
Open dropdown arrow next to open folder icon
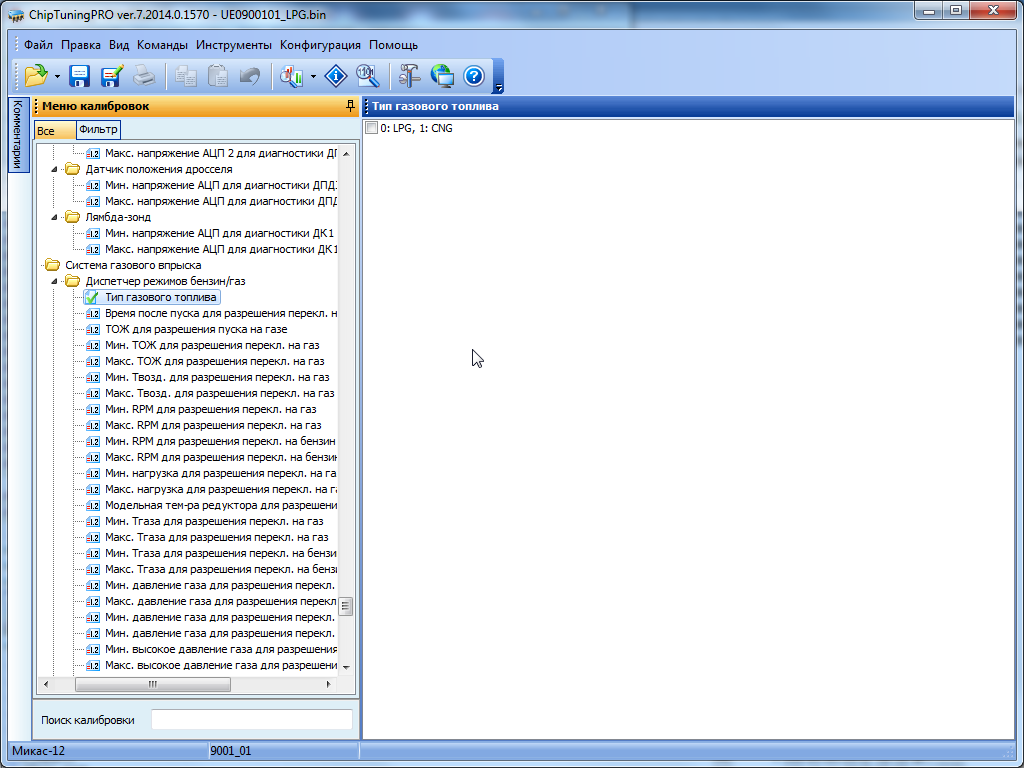[58, 76]
